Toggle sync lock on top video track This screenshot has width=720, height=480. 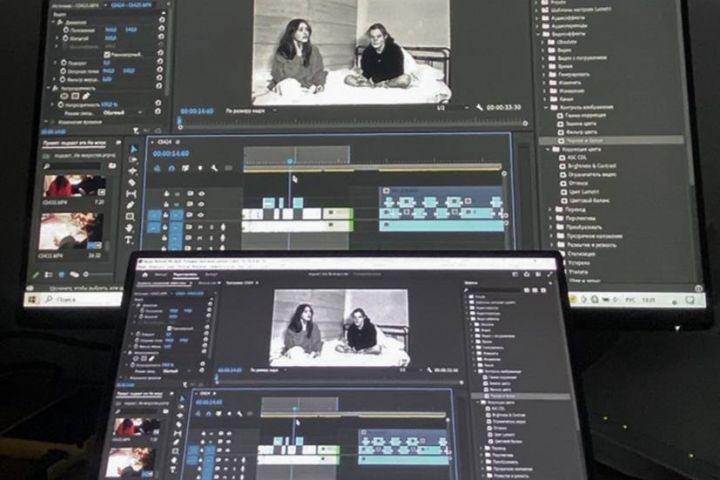tap(190, 193)
